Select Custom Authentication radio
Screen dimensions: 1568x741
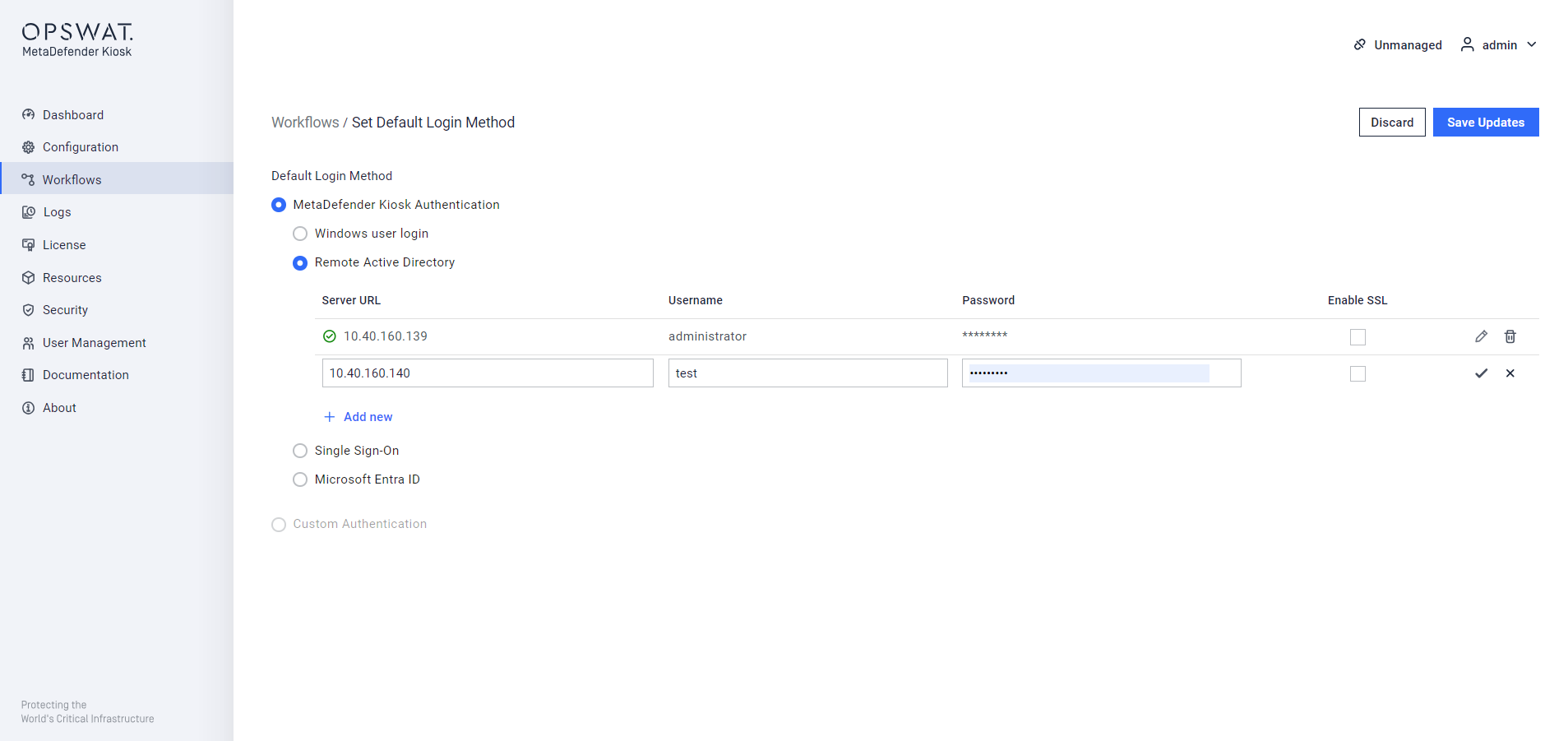pyautogui.click(x=279, y=525)
